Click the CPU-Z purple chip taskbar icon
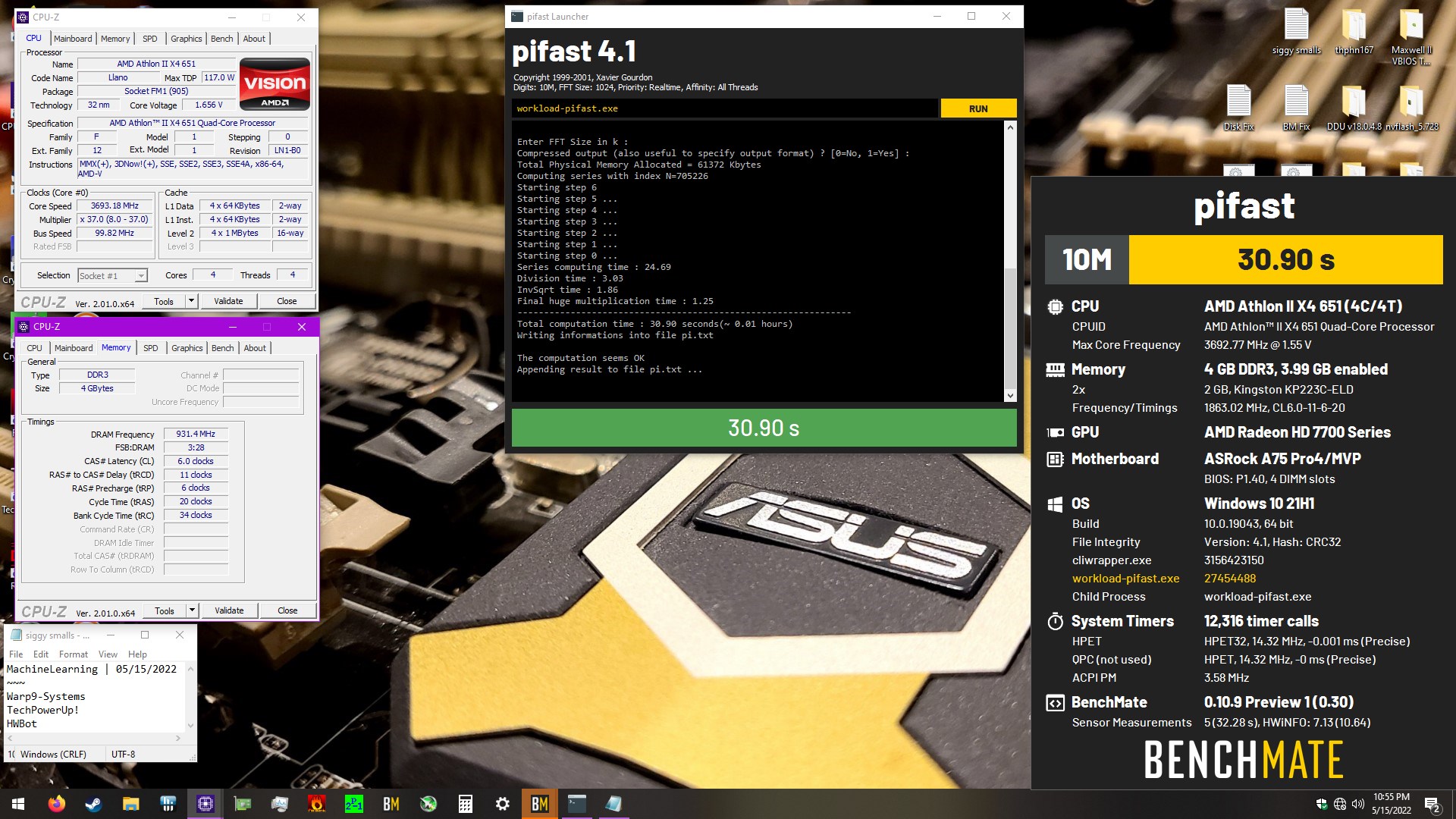The width and height of the screenshot is (1456, 819). coord(206,804)
